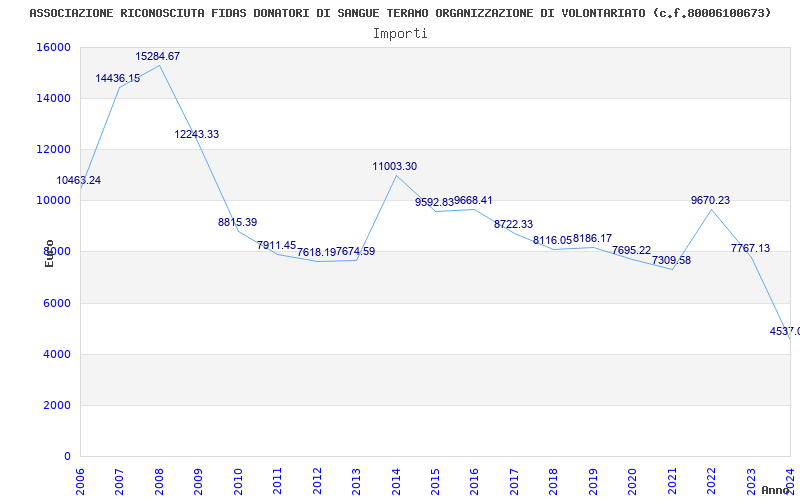Click the 8186.17 data label
Viewport: 800px width, 500px height.
coord(592,238)
